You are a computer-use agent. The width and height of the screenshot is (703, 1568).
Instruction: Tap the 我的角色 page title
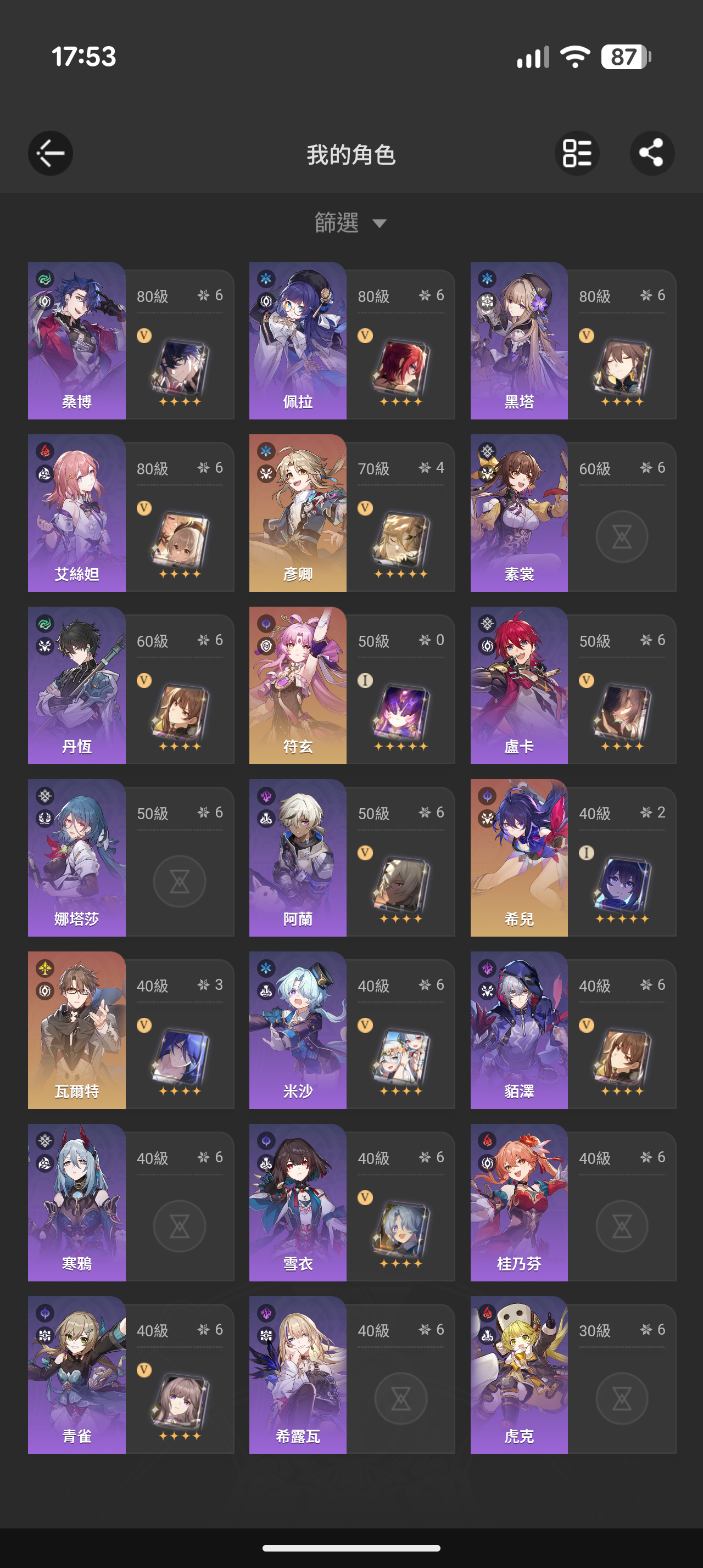[351, 155]
